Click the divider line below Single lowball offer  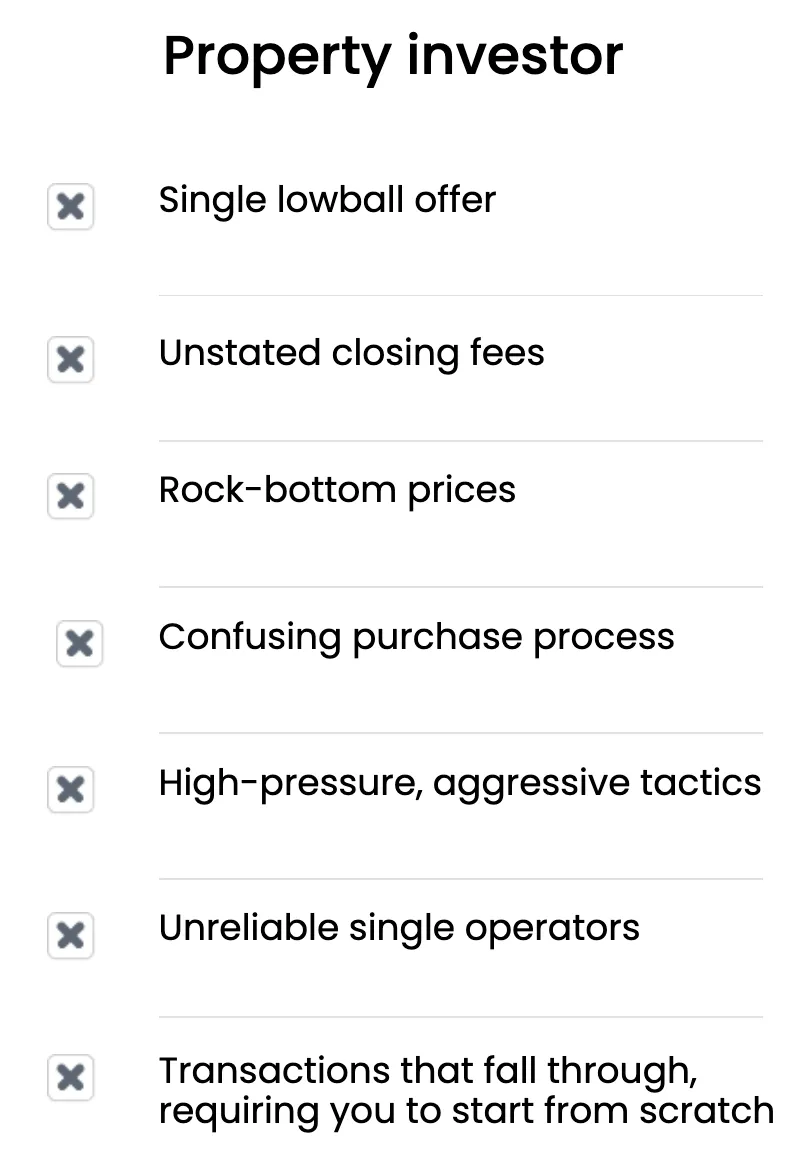(x=460, y=295)
